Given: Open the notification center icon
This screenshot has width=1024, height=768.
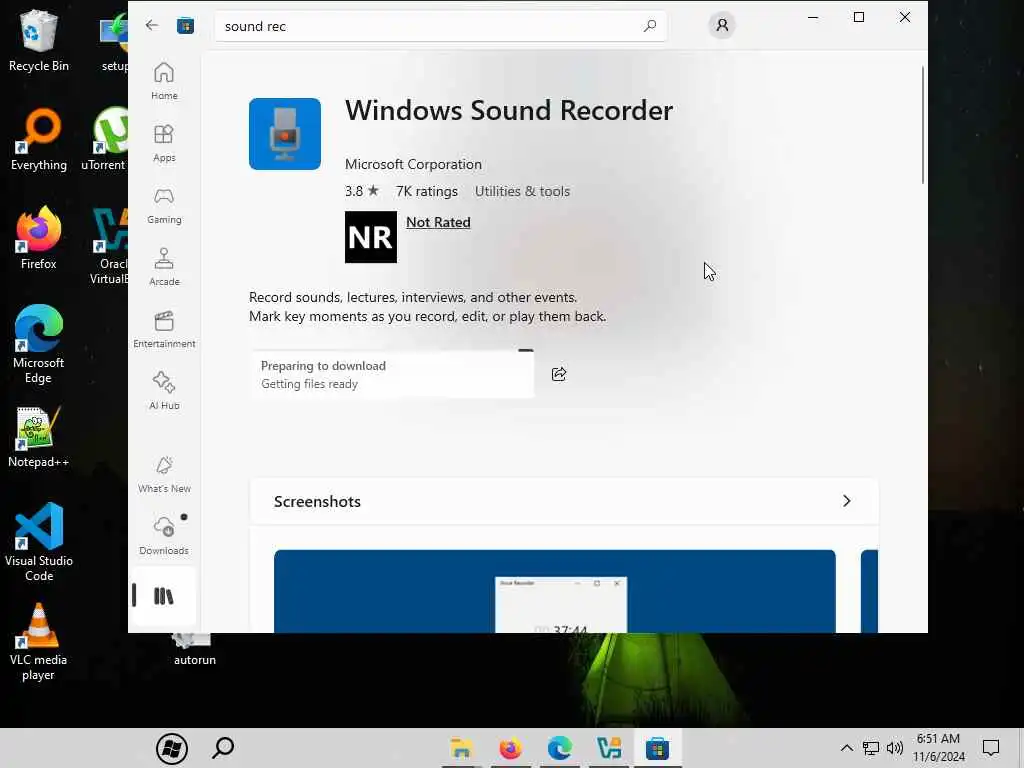Looking at the screenshot, I should [991, 748].
